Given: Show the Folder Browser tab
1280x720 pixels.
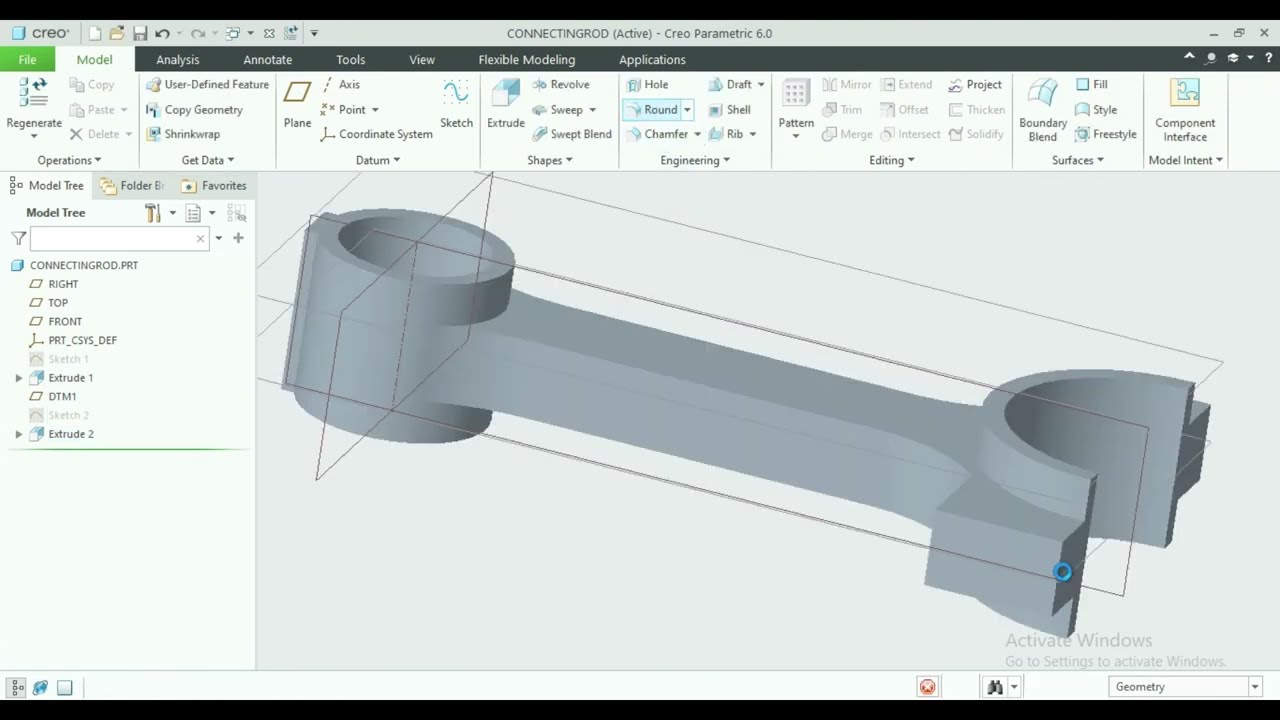Looking at the screenshot, I should click(x=133, y=186).
